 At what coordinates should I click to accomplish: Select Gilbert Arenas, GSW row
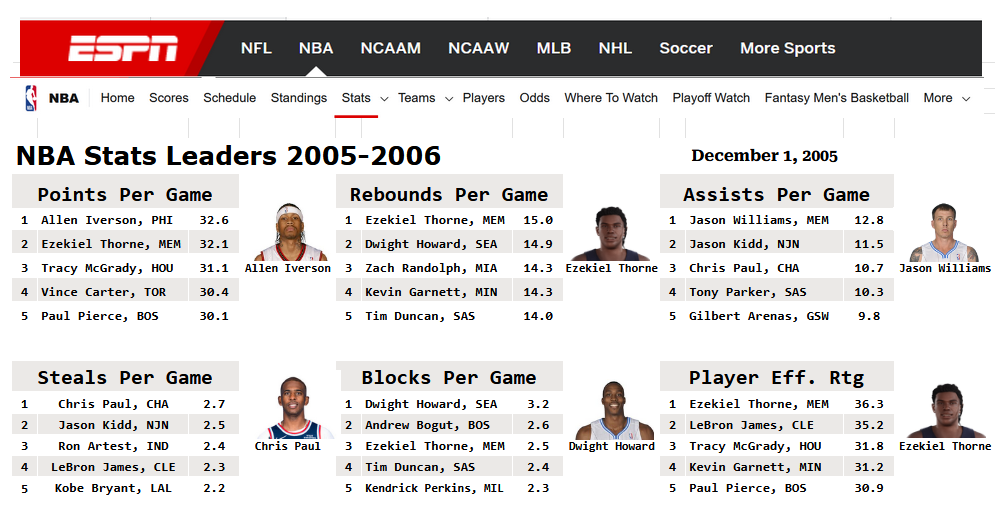(777, 316)
